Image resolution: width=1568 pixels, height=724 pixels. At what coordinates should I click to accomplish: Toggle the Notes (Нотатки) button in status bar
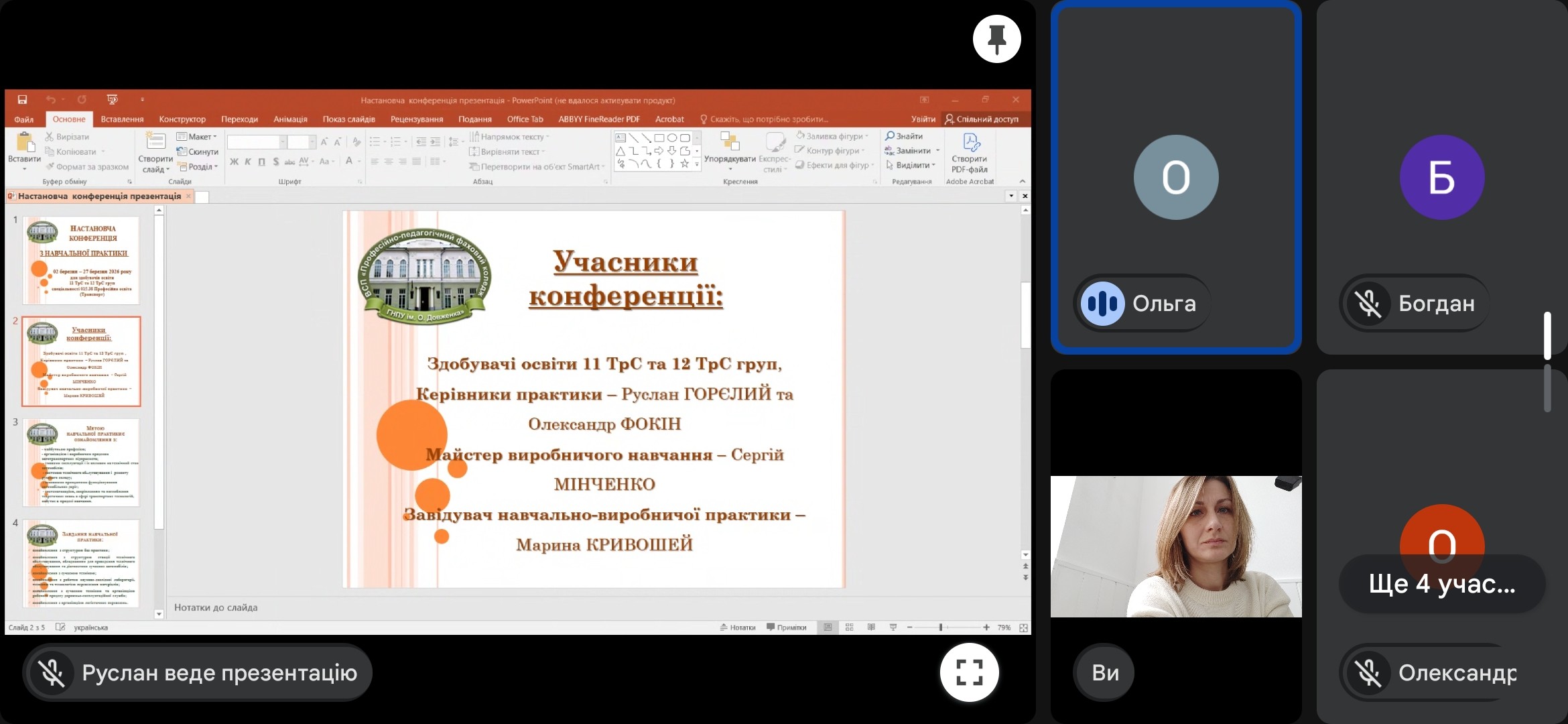click(x=738, y=627)
